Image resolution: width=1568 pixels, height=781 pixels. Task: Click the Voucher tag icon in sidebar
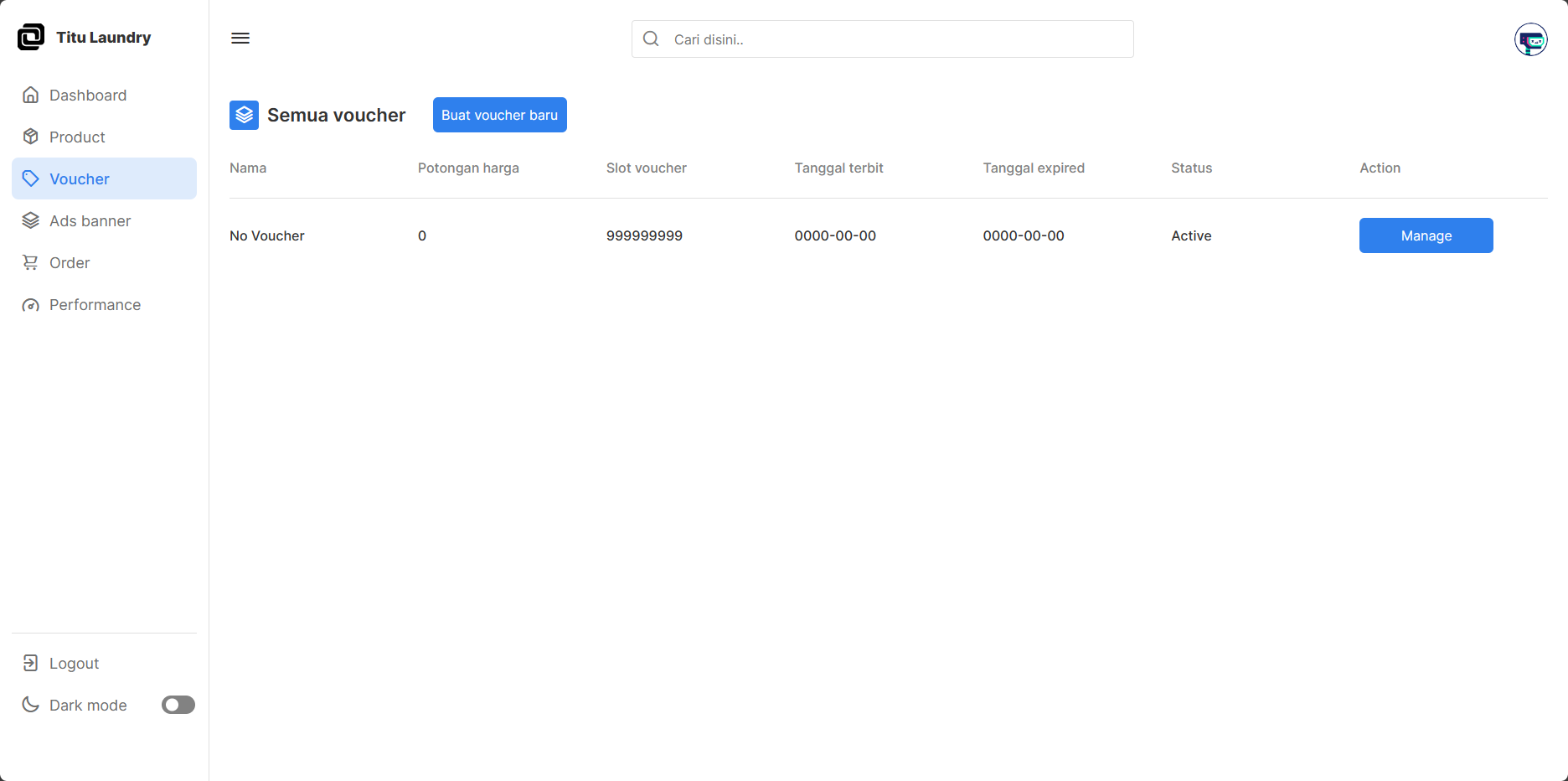click(30, 178)
